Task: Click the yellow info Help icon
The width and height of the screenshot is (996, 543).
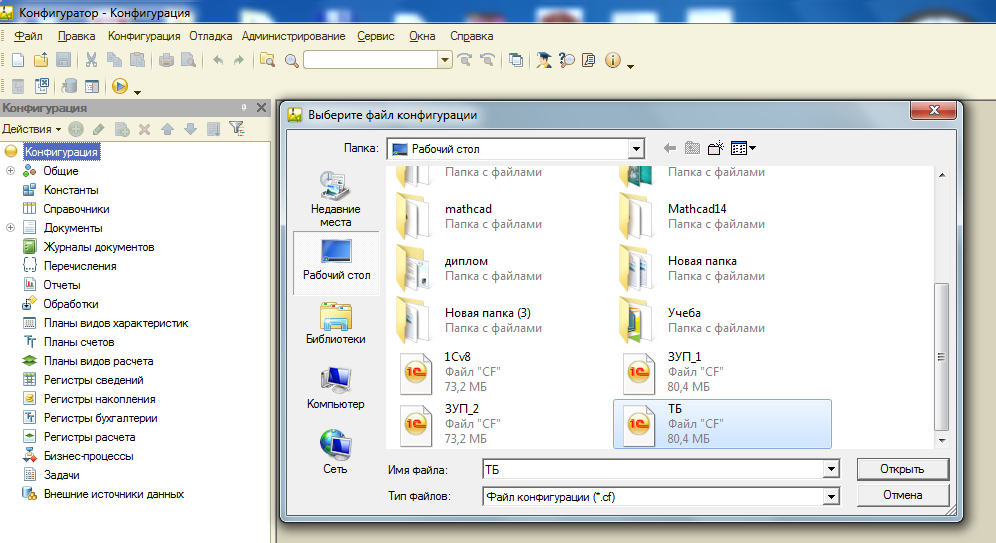Action: (x=613, y=60)
